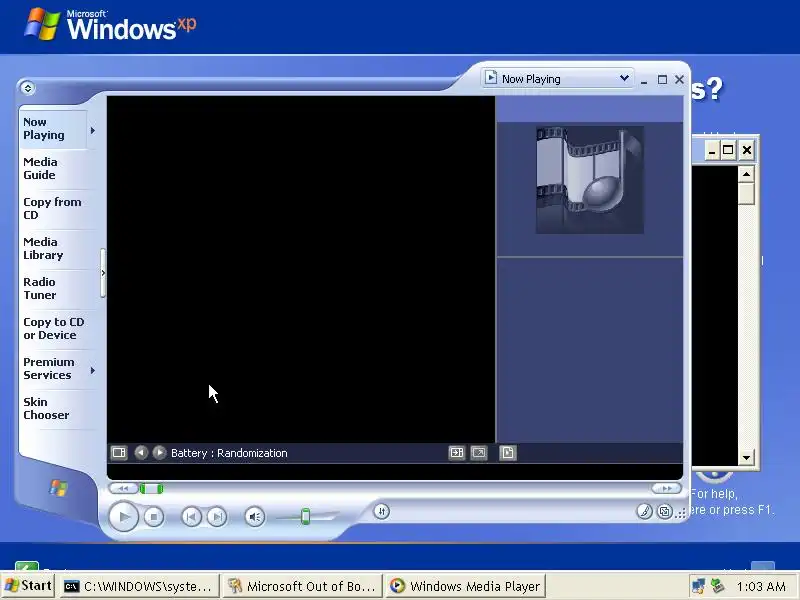Switch to the previous visualization
The height and width of the screenshot is (600, 800).
pos(141,453)
